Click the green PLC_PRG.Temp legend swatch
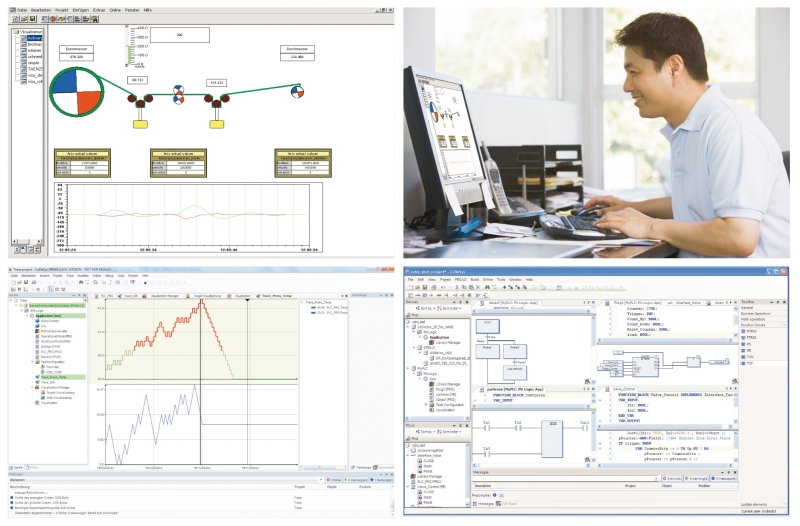The width and height of the screenshot is (800, 526). (x=313, y=307)
